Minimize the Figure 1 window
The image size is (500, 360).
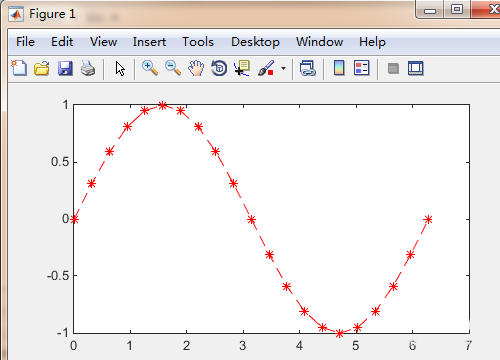click(x=430, y=10)
